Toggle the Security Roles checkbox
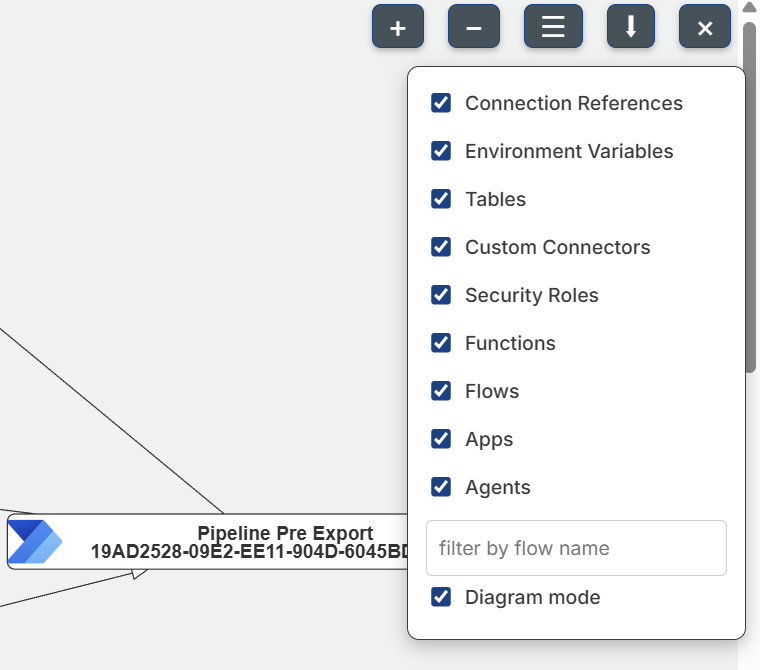Image resolution: width=760 pixels, height=670 pixels. coord(441,295)
